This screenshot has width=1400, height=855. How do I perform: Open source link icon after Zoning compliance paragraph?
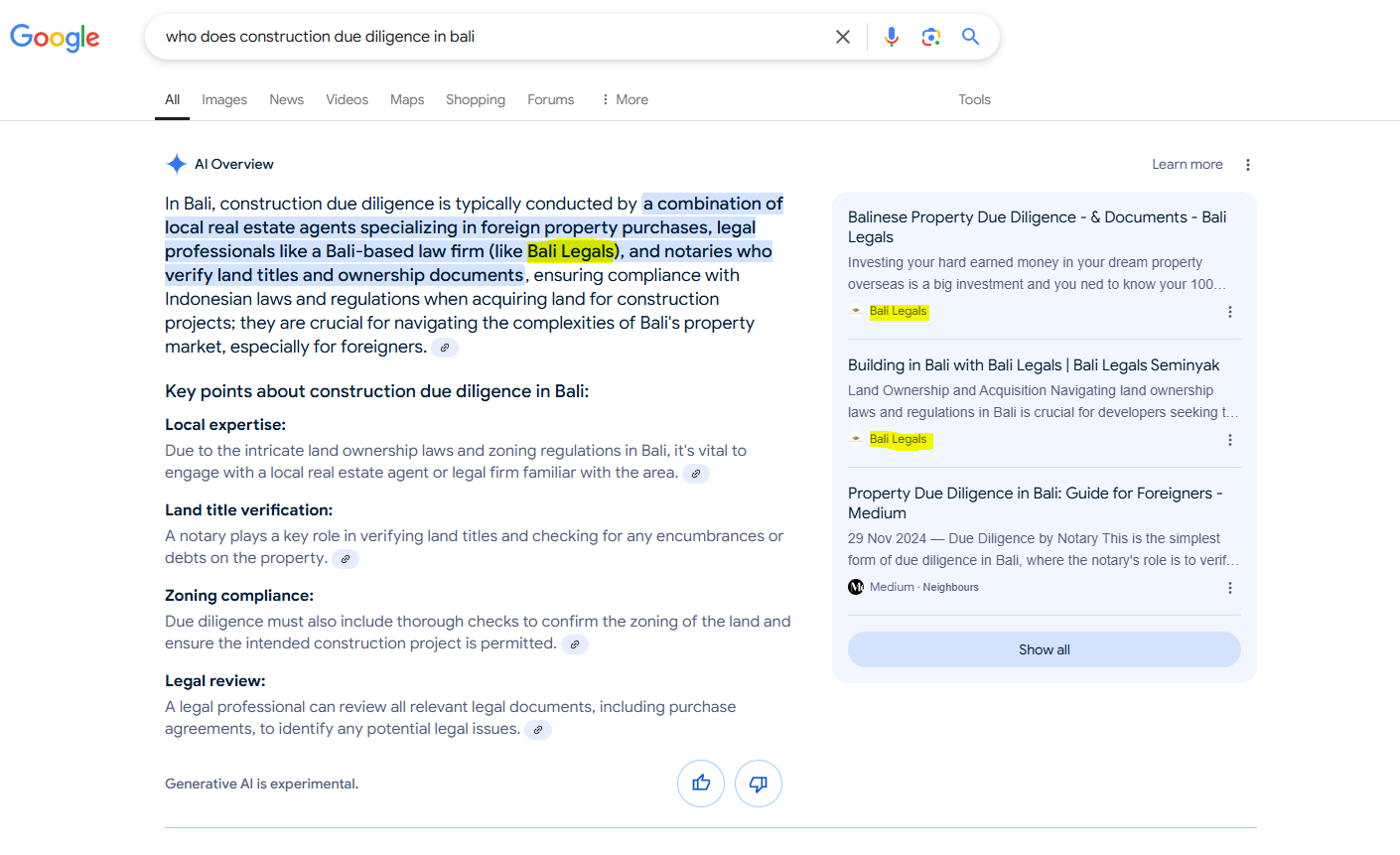tap(575, 644)
